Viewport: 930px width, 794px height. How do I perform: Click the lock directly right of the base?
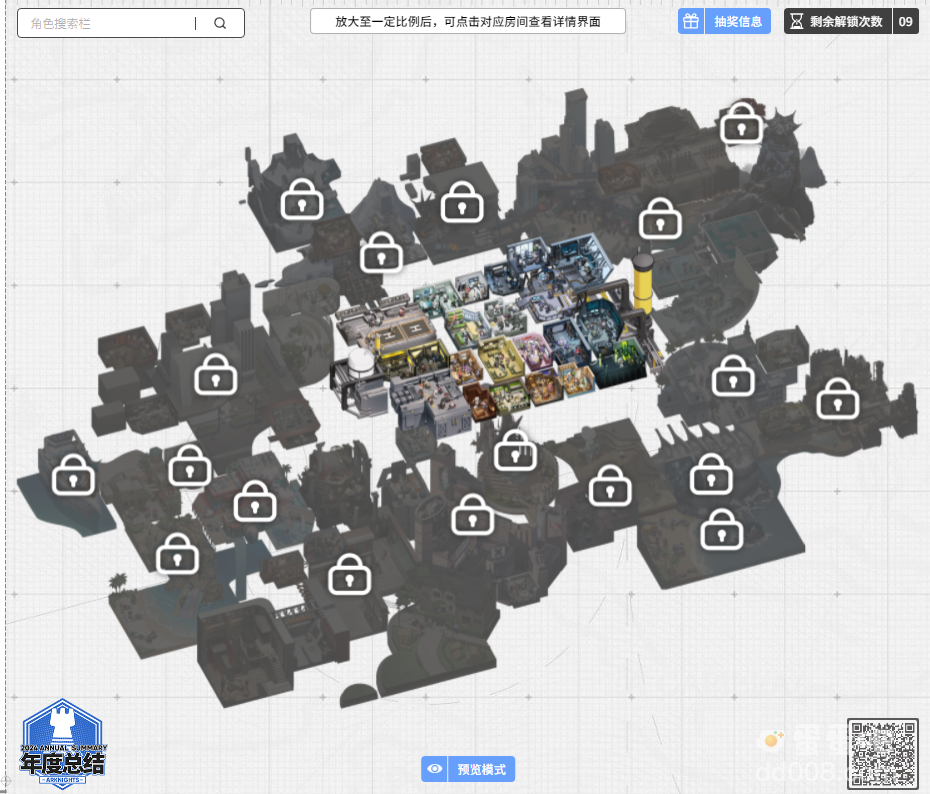[733, 376]
